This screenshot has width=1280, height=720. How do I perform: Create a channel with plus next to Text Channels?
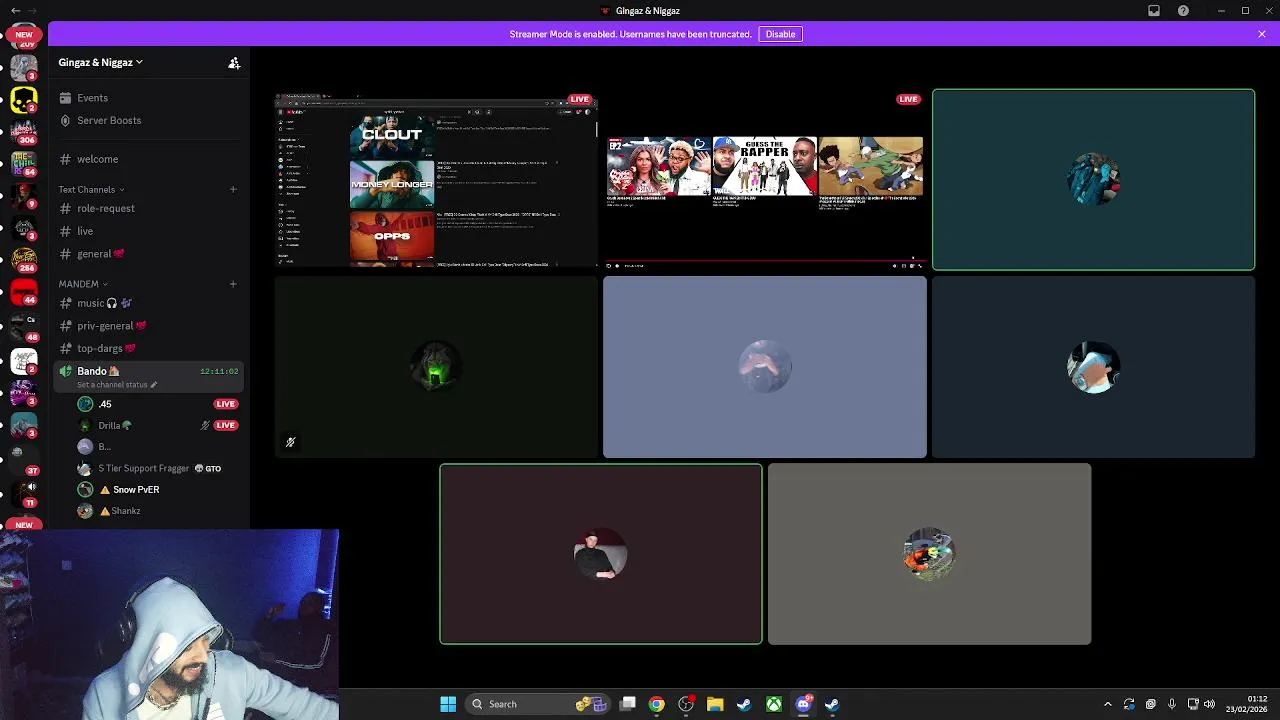coord(233,189)
